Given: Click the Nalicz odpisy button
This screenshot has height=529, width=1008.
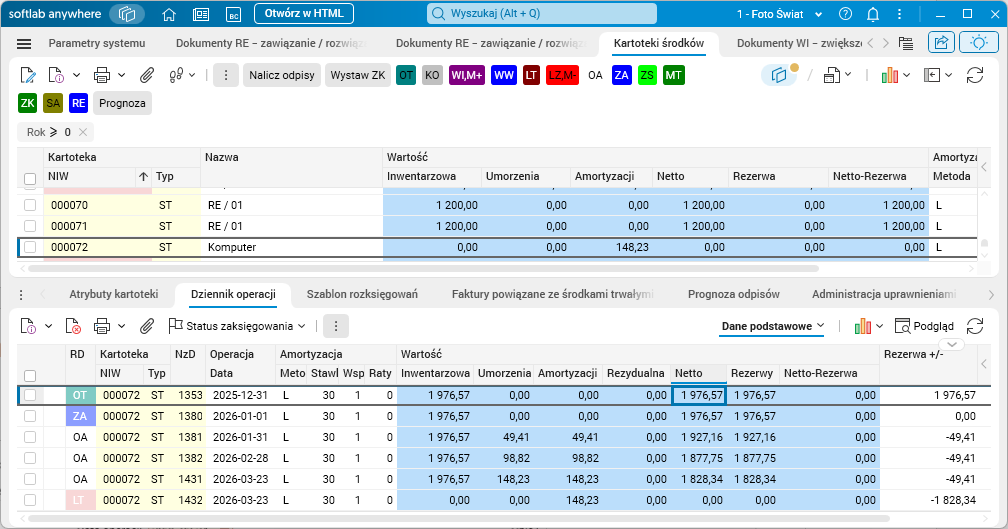Looking at the screenshot, I should tap(281, 75).
